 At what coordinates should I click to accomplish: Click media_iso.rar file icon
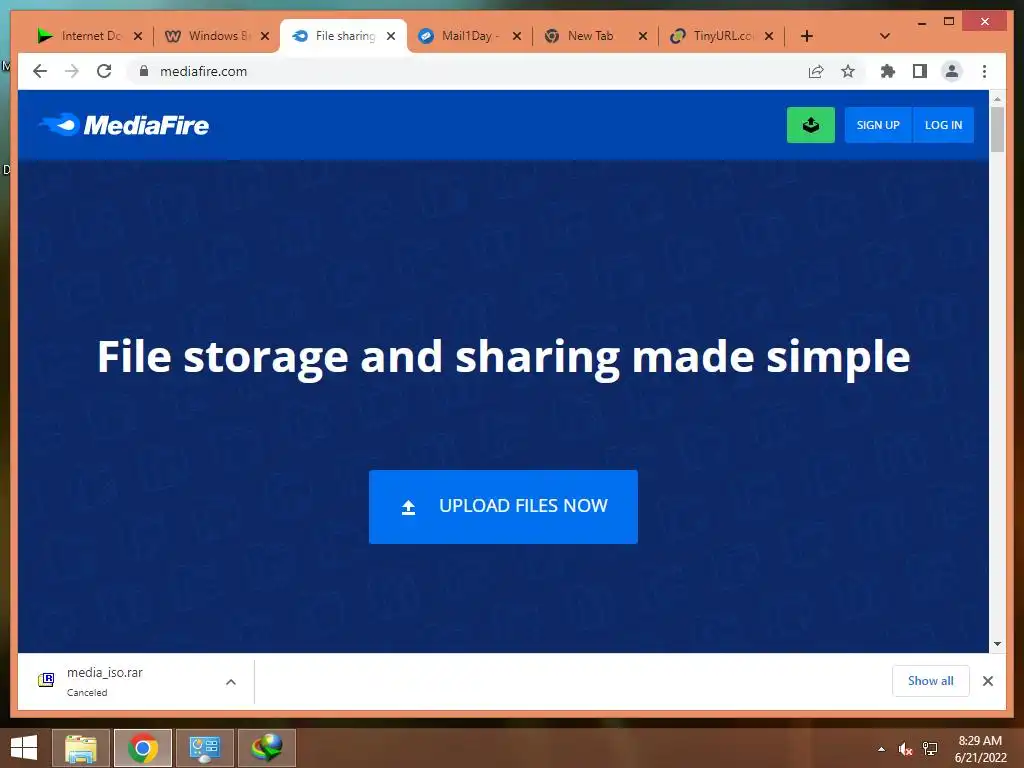tap(46, 680)
